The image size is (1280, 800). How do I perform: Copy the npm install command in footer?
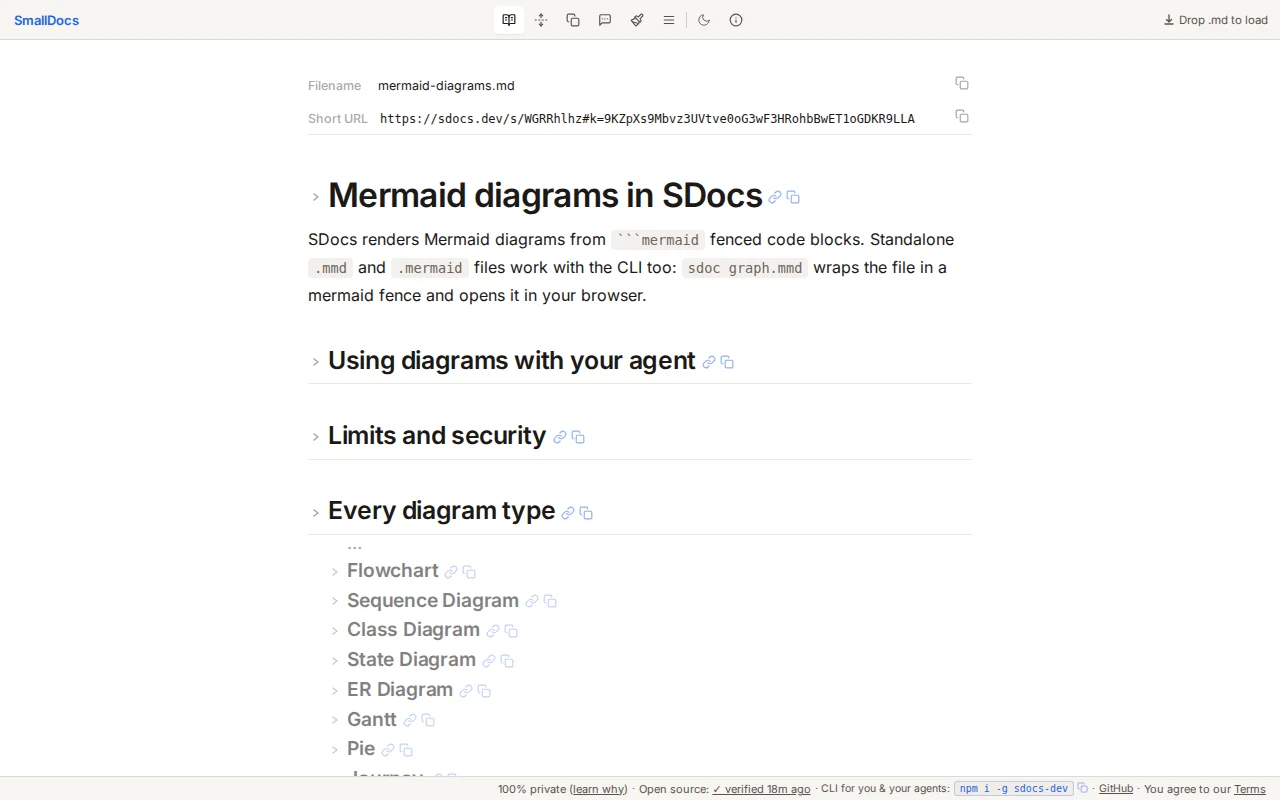pos(1082,789)
